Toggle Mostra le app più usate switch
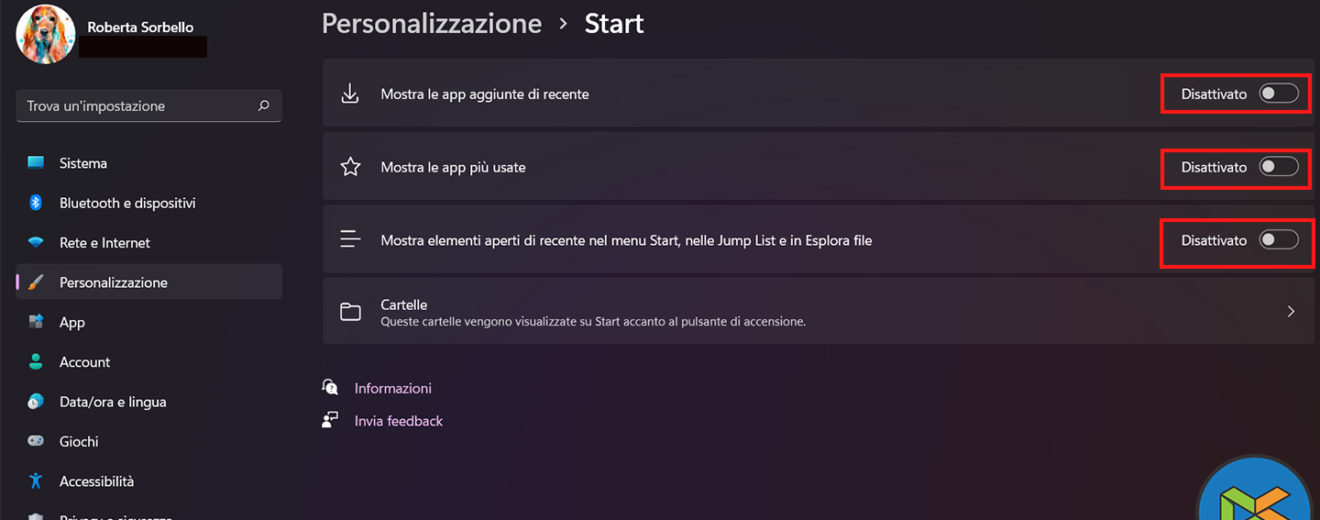 [1278, 167]
